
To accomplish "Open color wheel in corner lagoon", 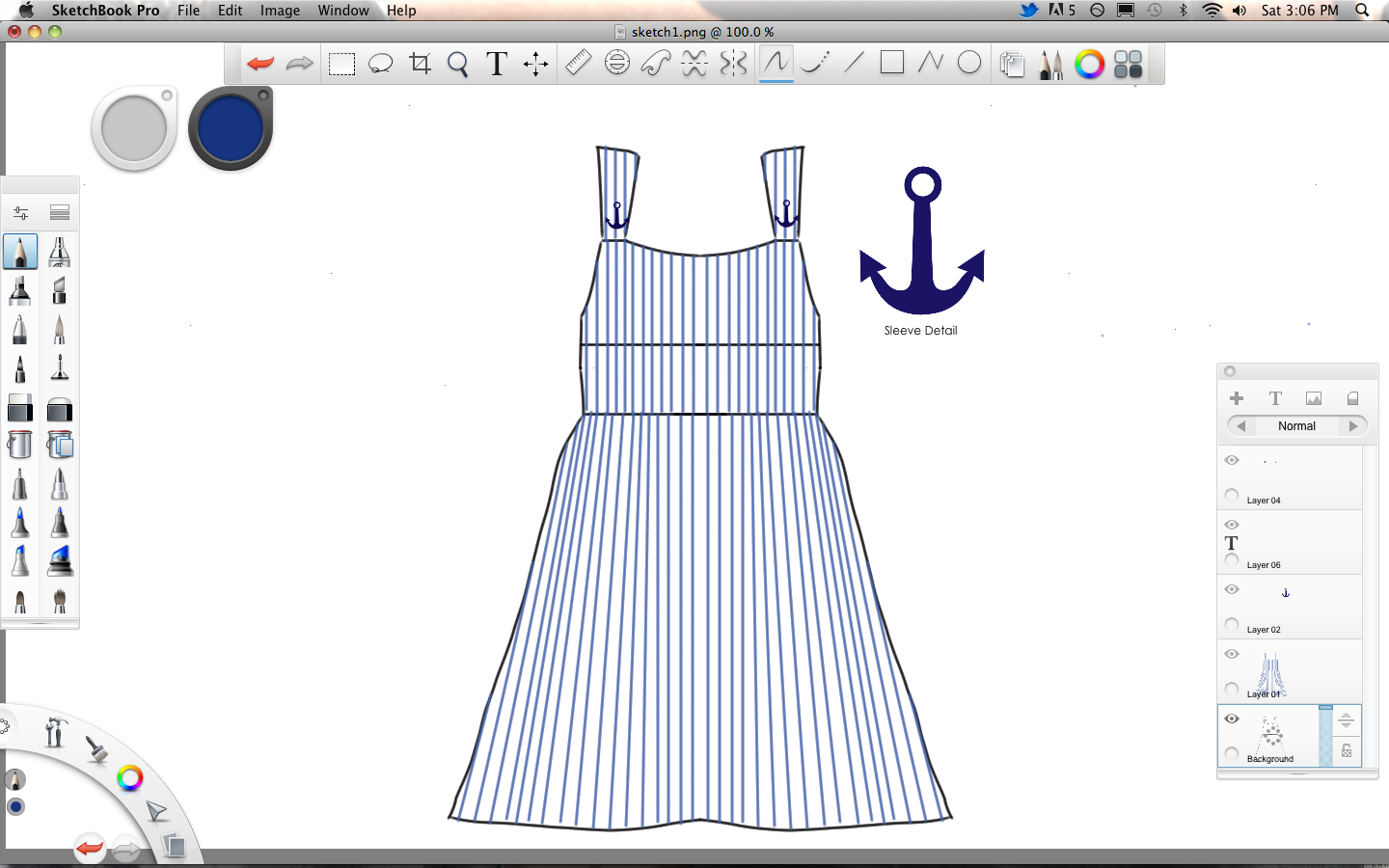I will (129, 777).
